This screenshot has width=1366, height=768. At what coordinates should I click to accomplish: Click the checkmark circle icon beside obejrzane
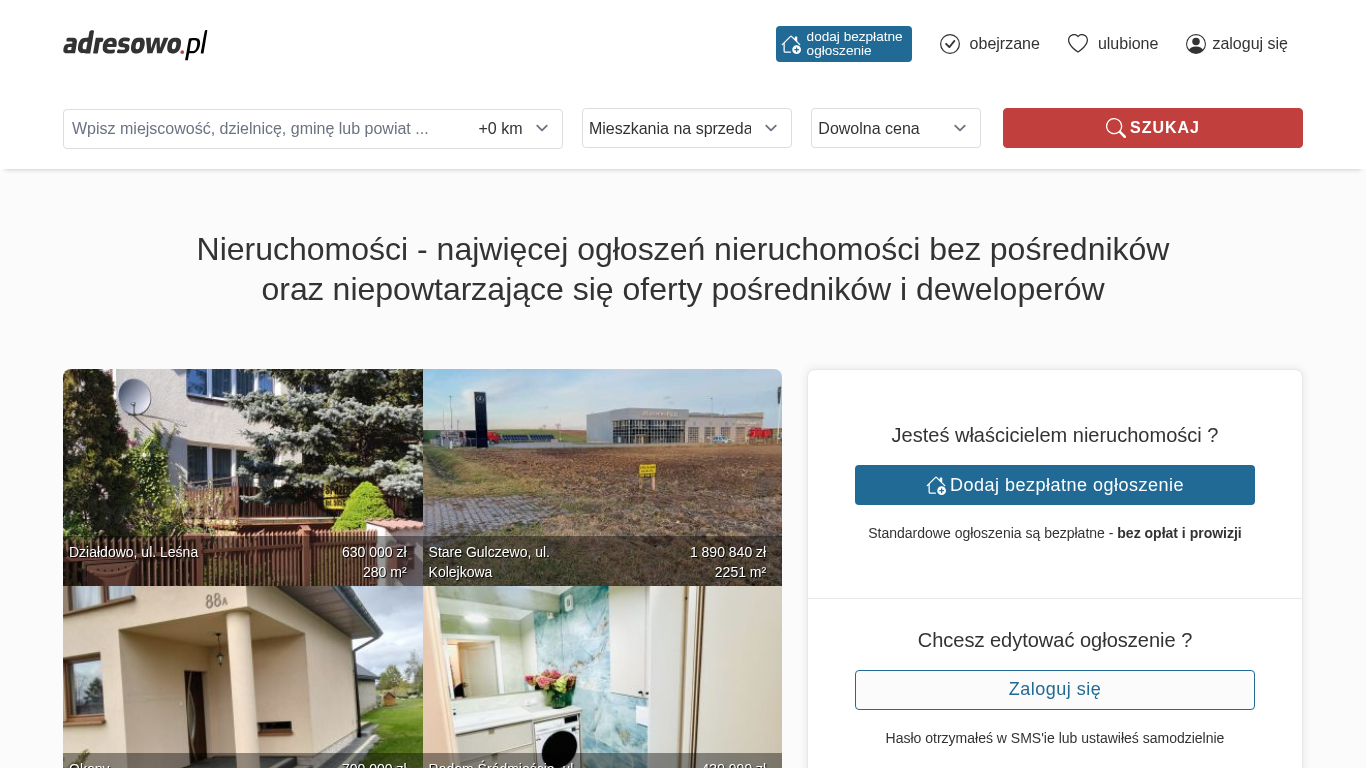point(950,44)
